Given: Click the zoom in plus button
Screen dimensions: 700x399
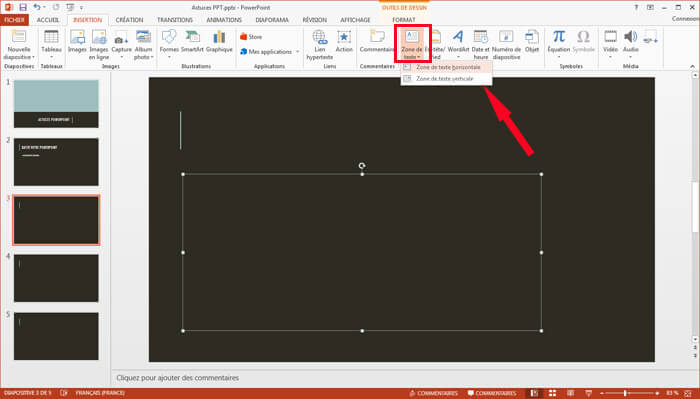Looking at the screenshot, I should coord(657,393).
